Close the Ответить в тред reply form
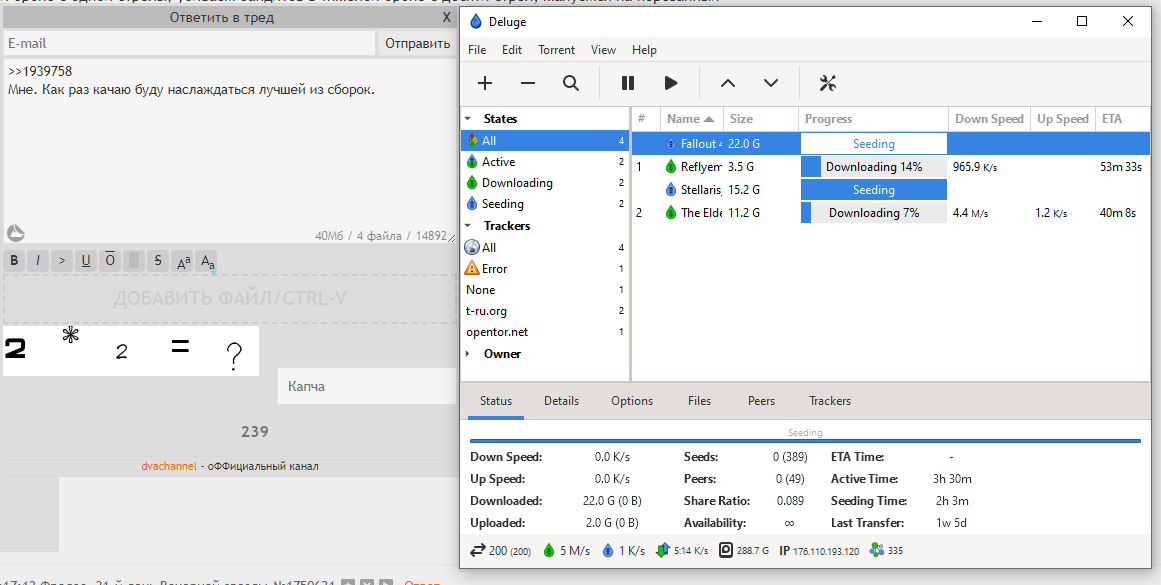This screenshot has height=585, width=1161. pyautogui.click(x=446, y=17)
